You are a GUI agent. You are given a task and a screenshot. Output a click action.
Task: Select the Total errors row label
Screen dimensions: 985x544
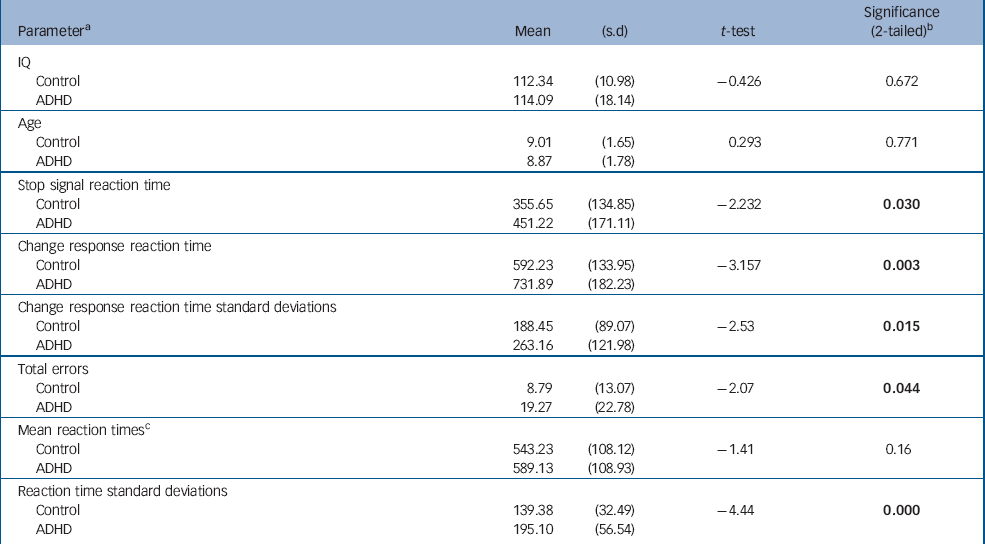click(54, 369)
